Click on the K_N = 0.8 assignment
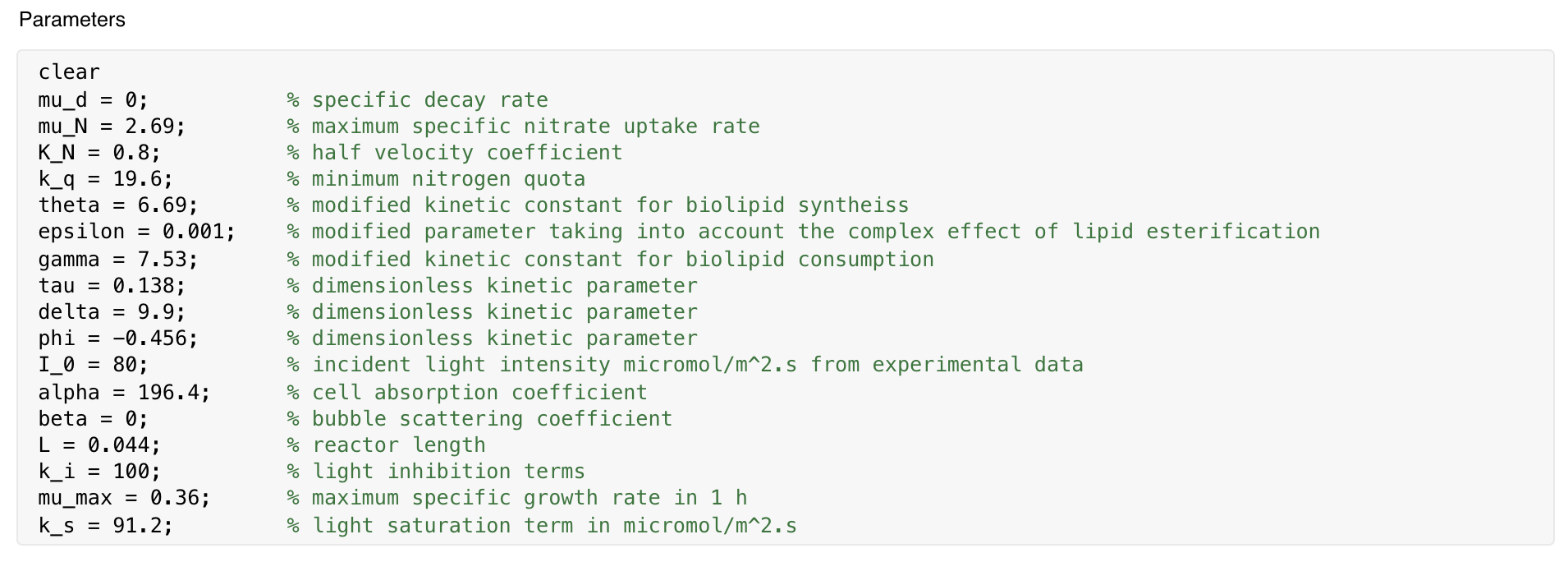 click(99, 153)
